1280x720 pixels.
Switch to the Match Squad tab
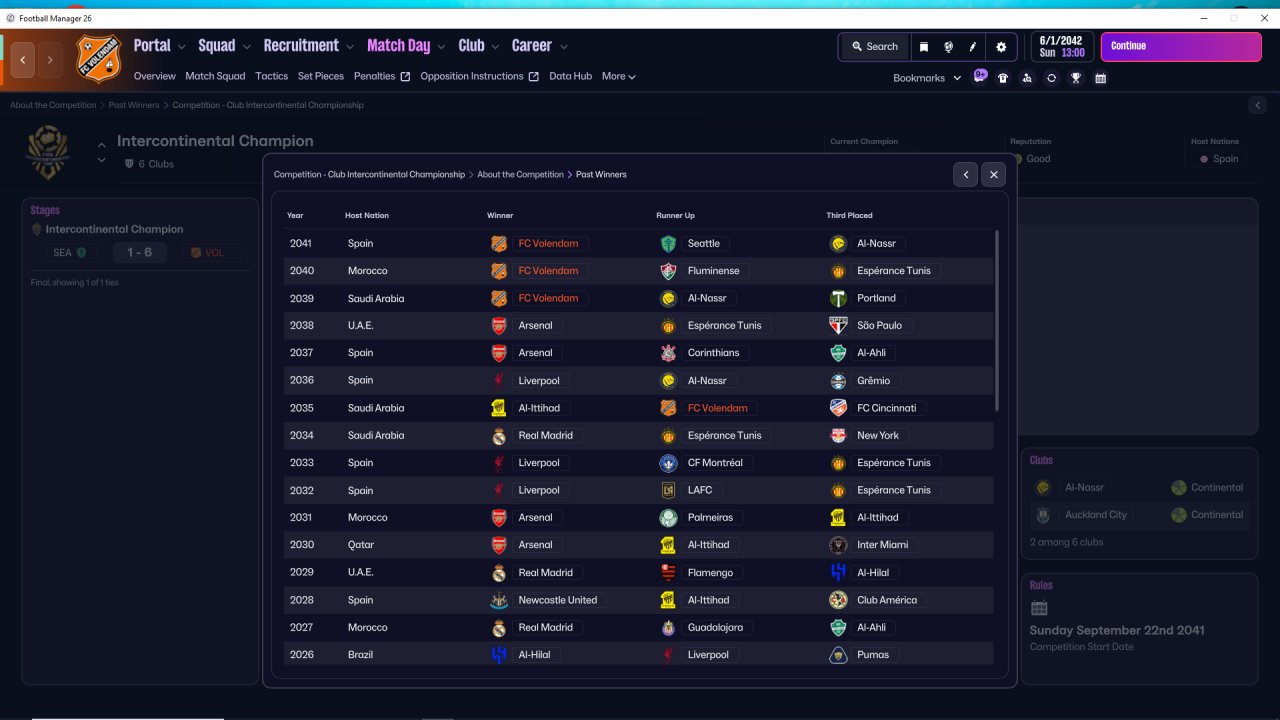click(215, 76)
